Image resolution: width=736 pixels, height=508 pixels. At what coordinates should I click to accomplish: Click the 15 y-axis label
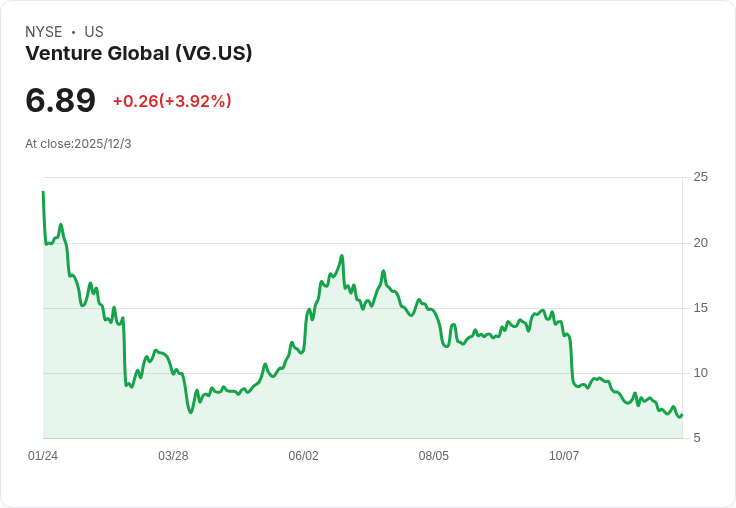coord(700,307)
